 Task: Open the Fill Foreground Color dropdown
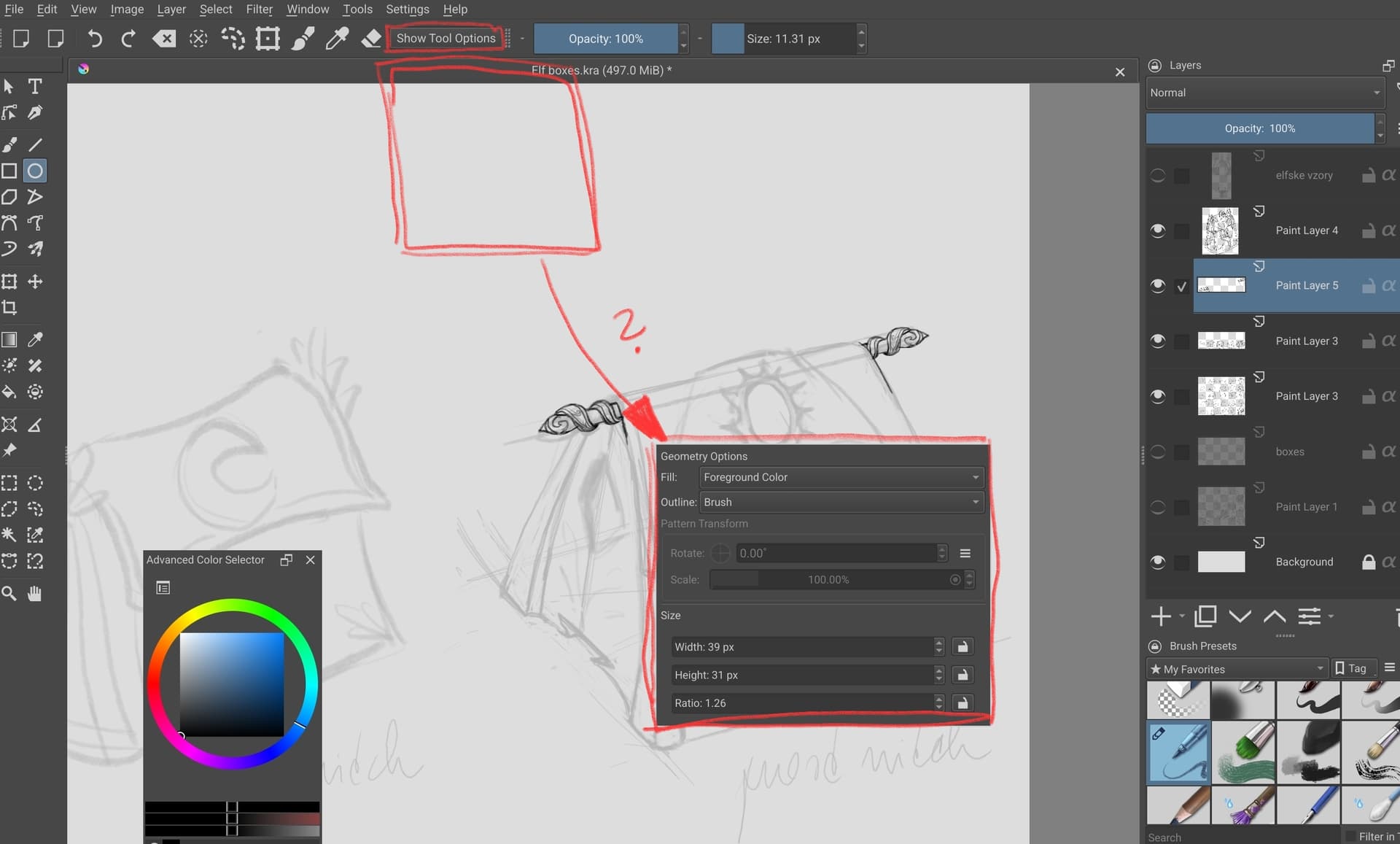point(841,477)
